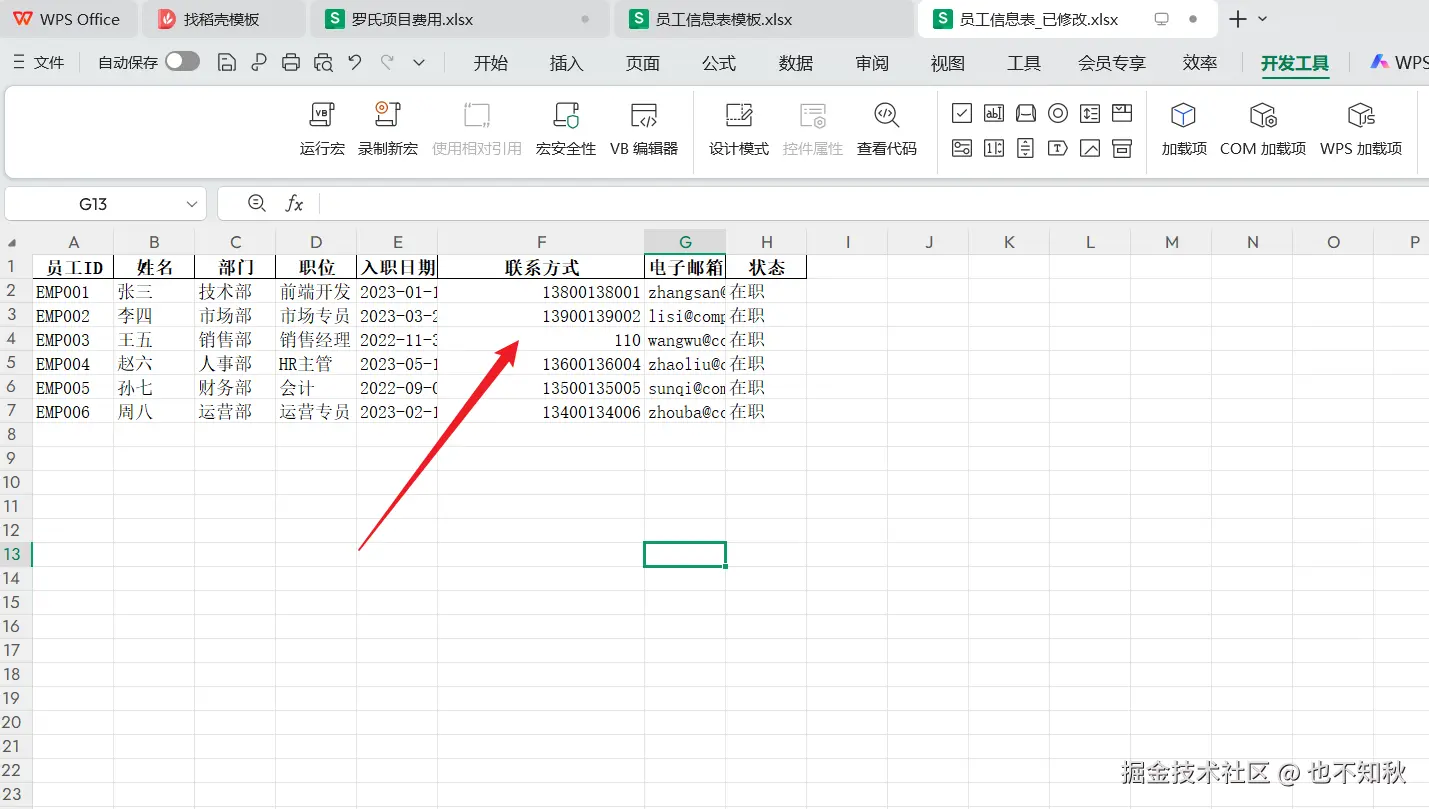1429x809 pixels.
Task: Click the zoom magnifier beside fx
Action: click(x=257, y=203)
